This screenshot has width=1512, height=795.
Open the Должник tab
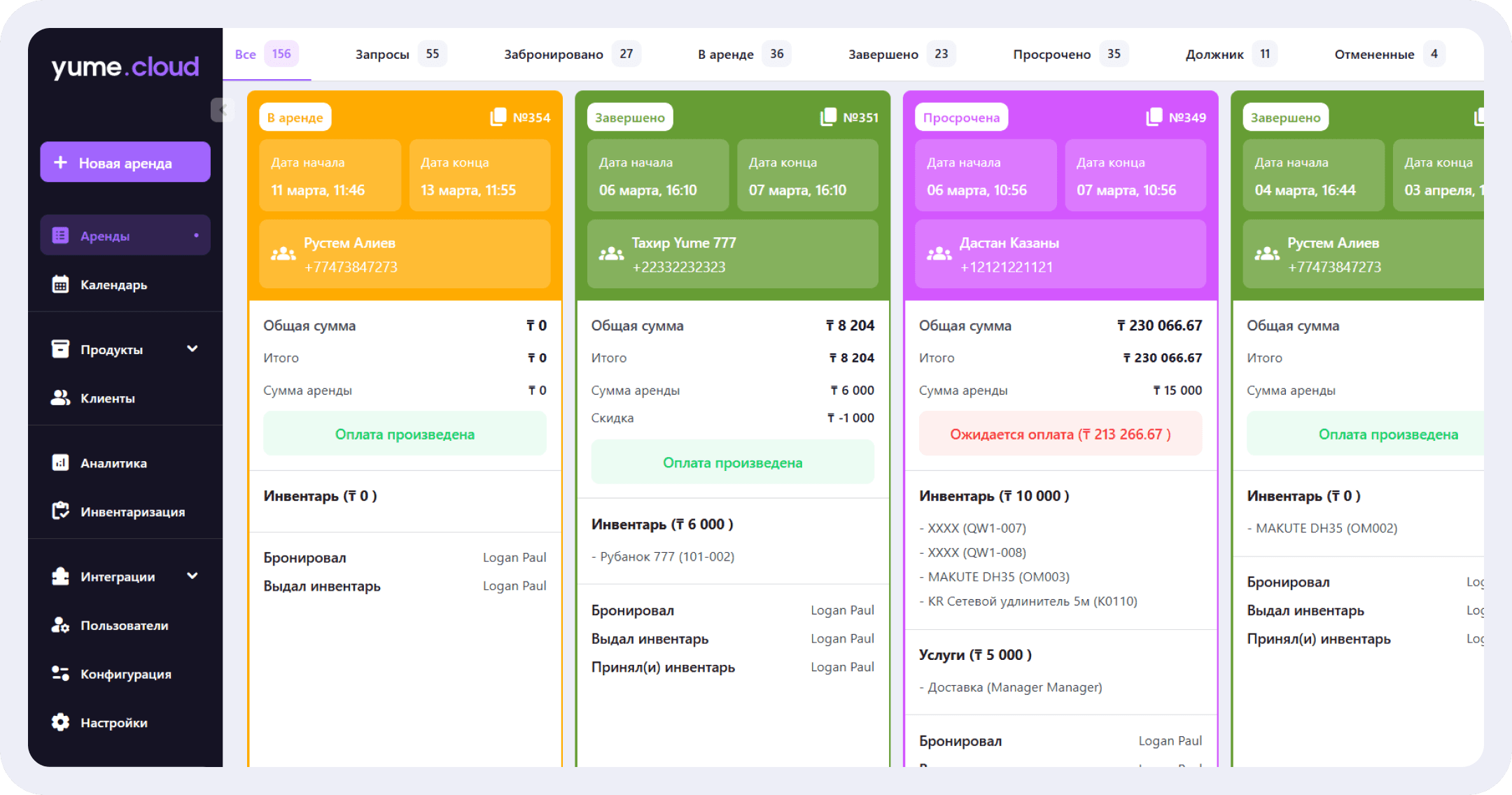coord(1231,54)
